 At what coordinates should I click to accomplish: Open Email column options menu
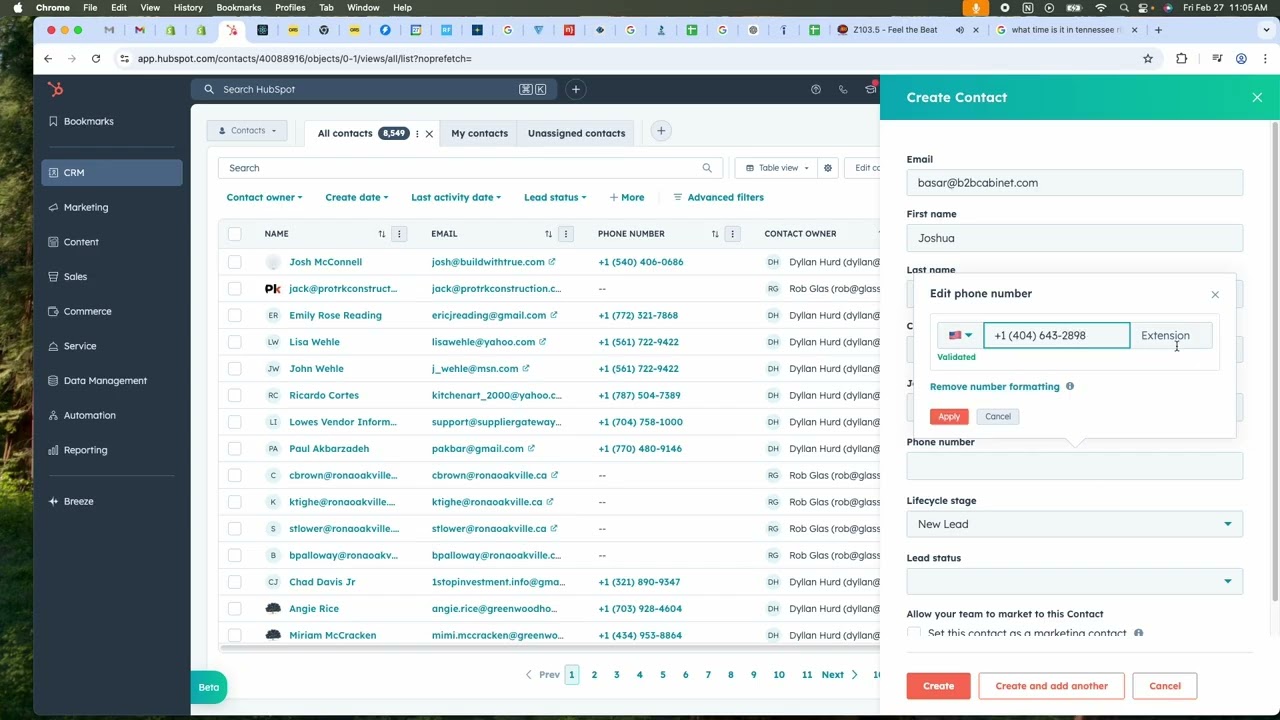tap(566, 234)
